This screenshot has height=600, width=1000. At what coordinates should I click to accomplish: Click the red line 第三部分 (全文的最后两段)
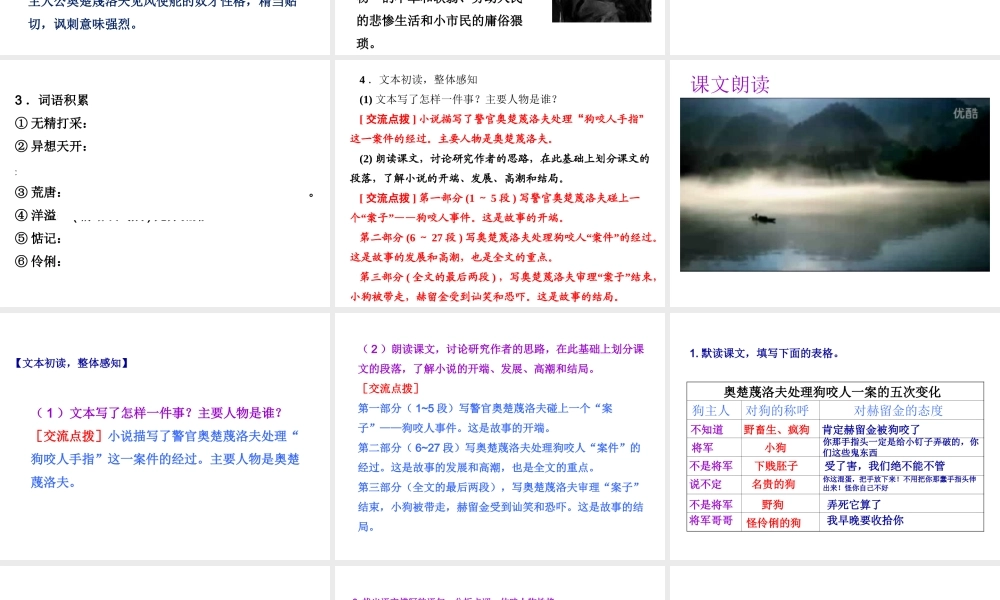(508, 277)
